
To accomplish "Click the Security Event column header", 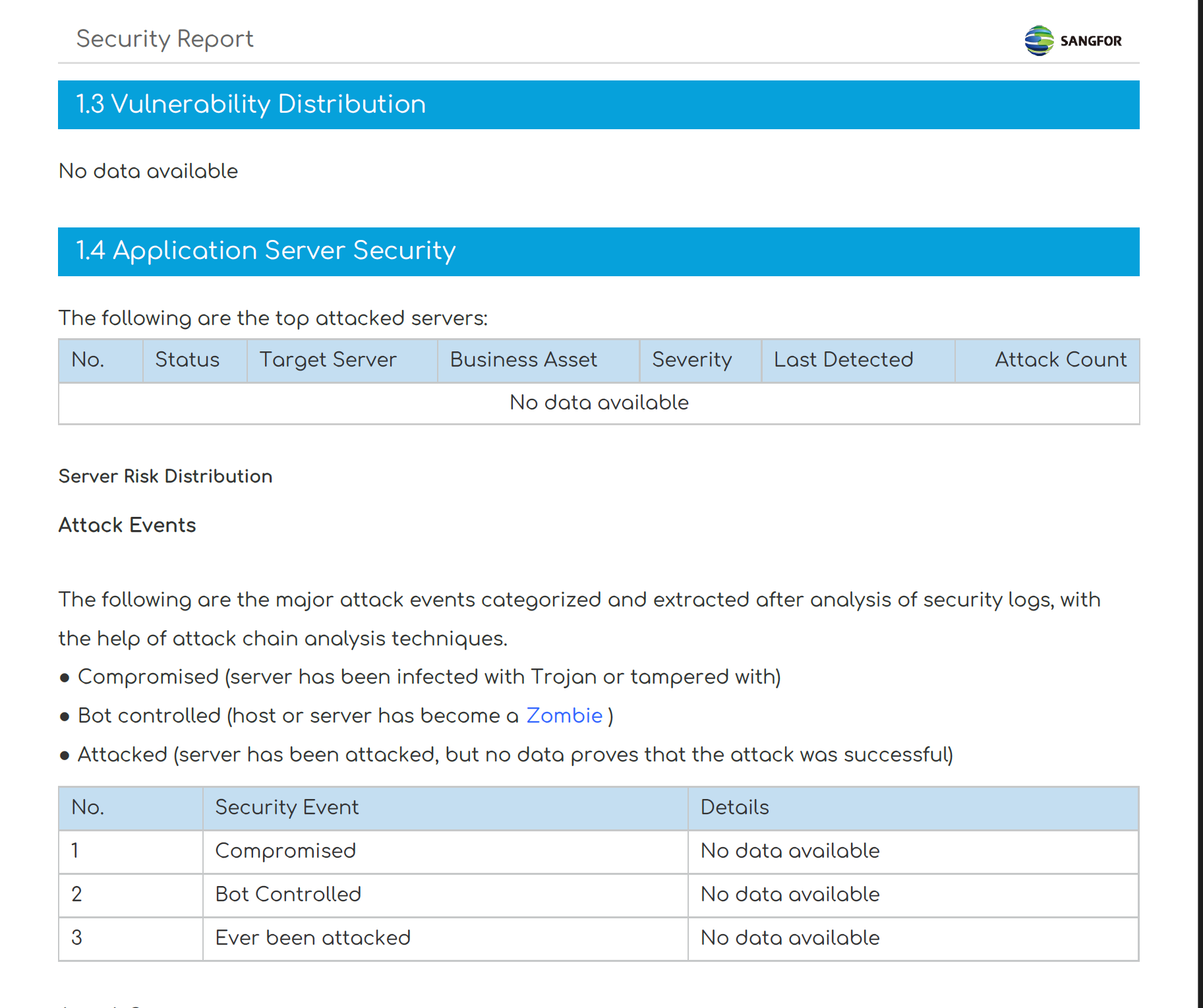I will pyautogui.click(x=287, y=808).
